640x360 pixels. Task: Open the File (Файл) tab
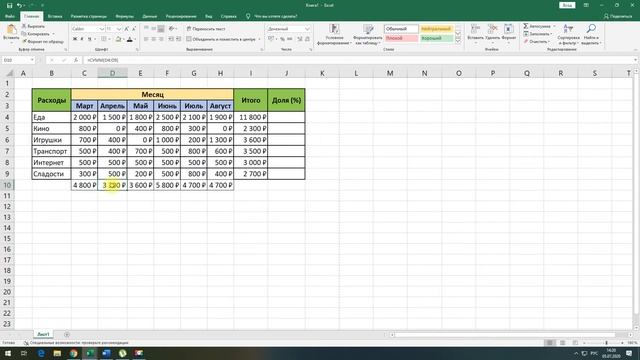(x=10, y=16)
